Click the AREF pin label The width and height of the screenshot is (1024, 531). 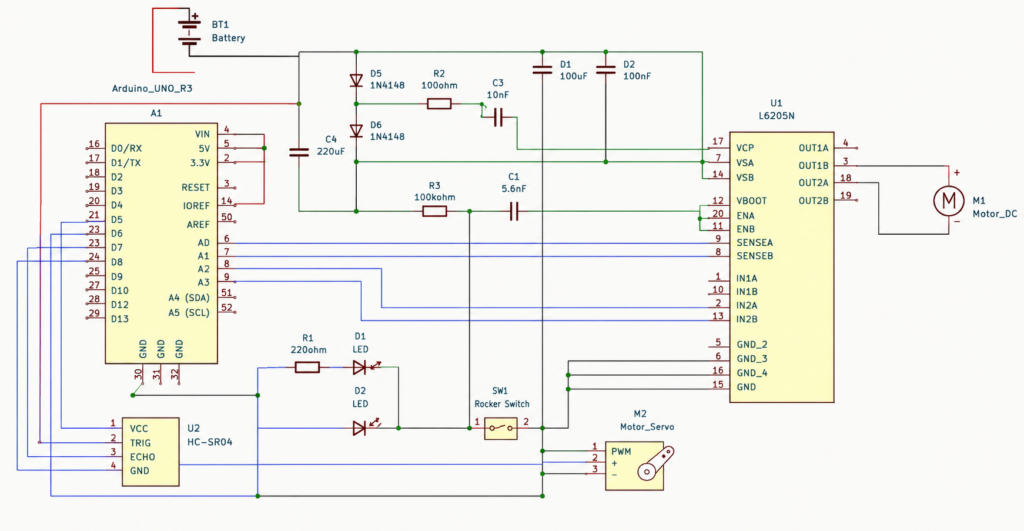point(198,224)
